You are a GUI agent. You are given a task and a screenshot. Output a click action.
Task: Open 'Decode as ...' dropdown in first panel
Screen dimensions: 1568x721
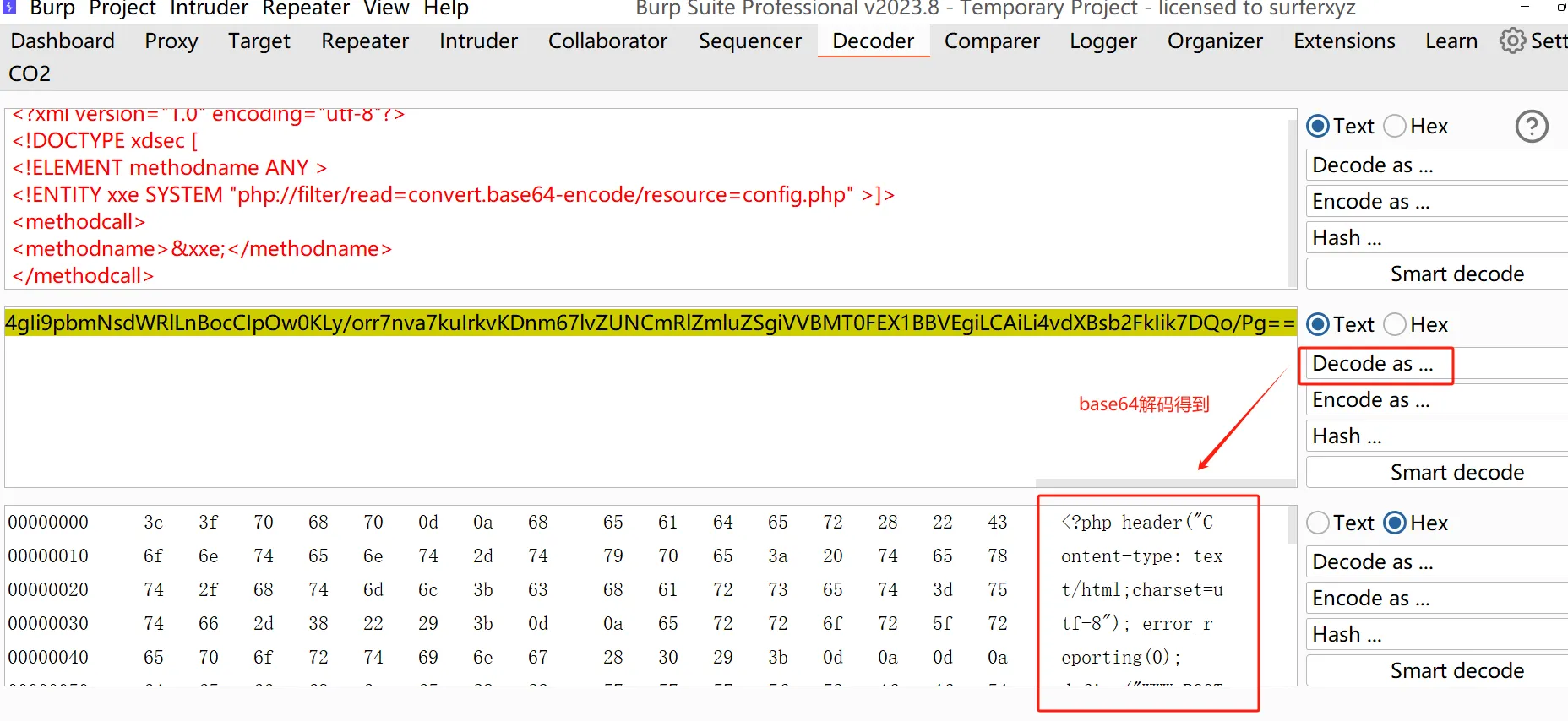pos(1437,165)
